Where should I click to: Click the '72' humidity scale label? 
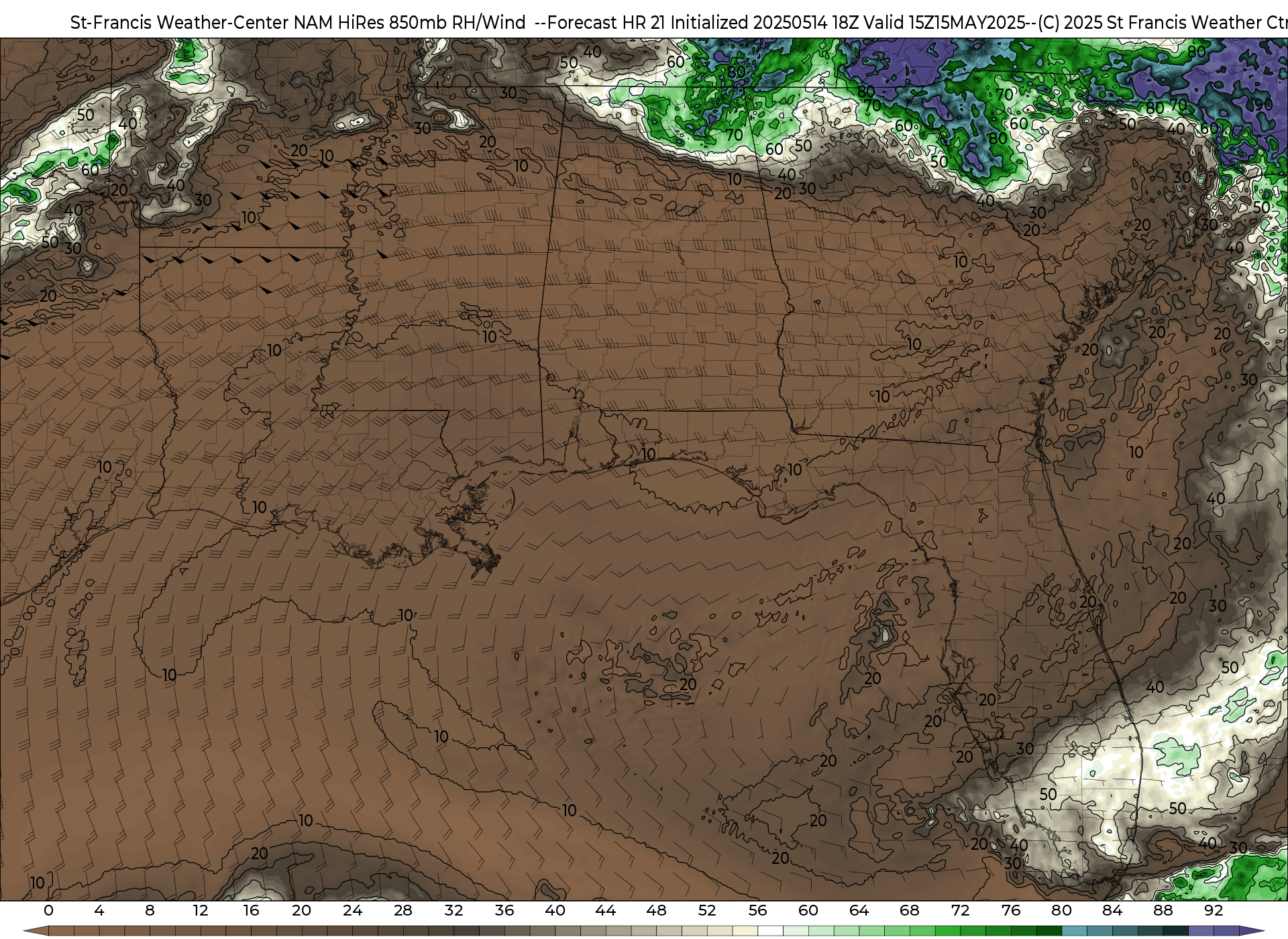coord(960,910)
